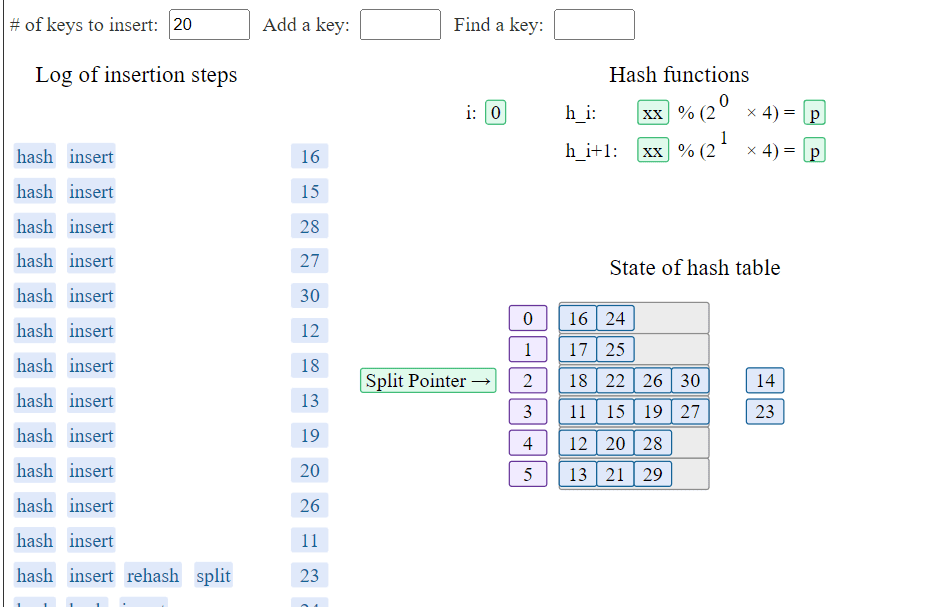The width and height of the screenshot is (948, 607).
Task: Click insert step in the row for key 28
Action: click(x=91, y=227)
